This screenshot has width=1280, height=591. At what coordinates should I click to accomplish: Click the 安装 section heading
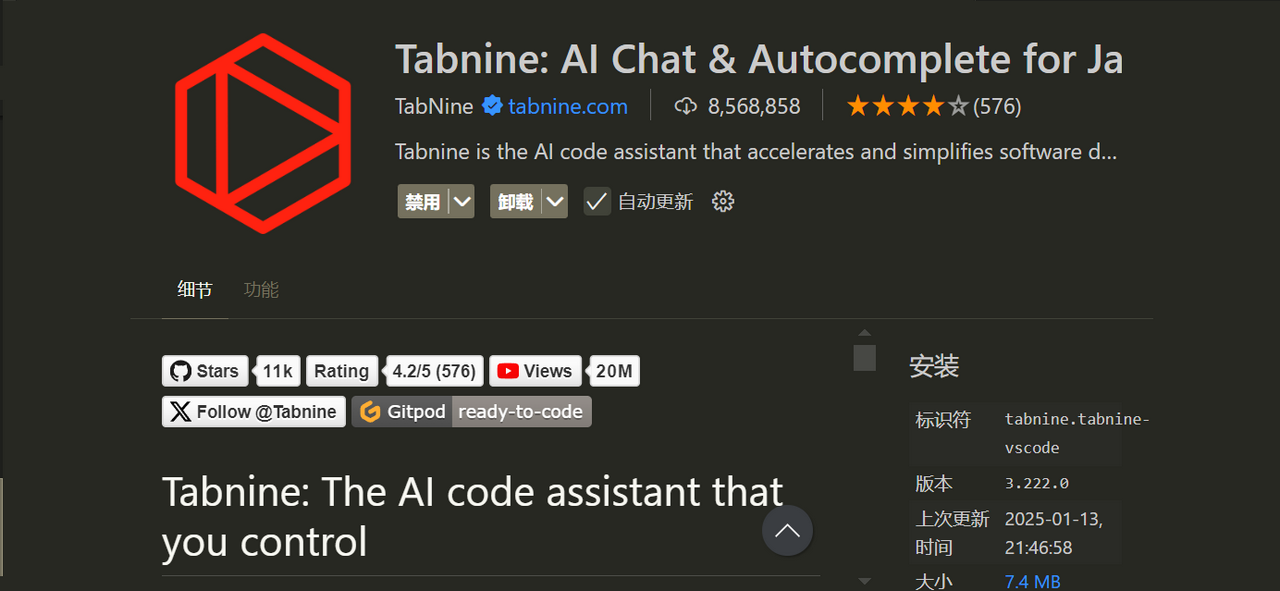[934, 366]
